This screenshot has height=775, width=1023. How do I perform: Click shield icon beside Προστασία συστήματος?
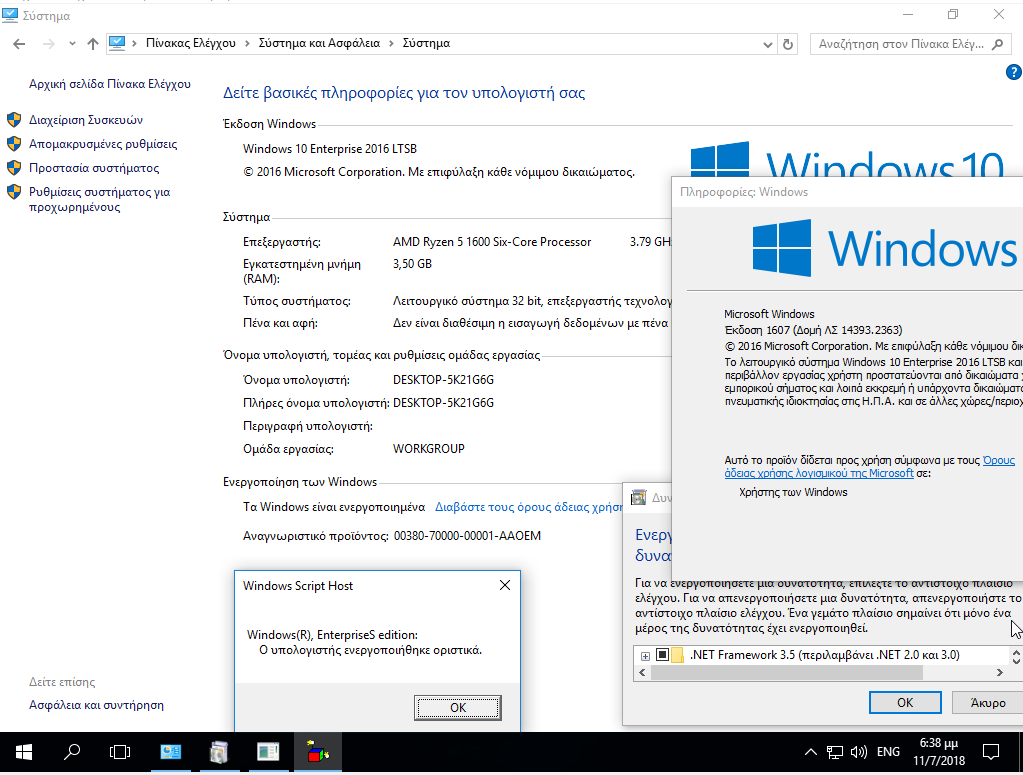pyautogui.click(x=14, y=168)
